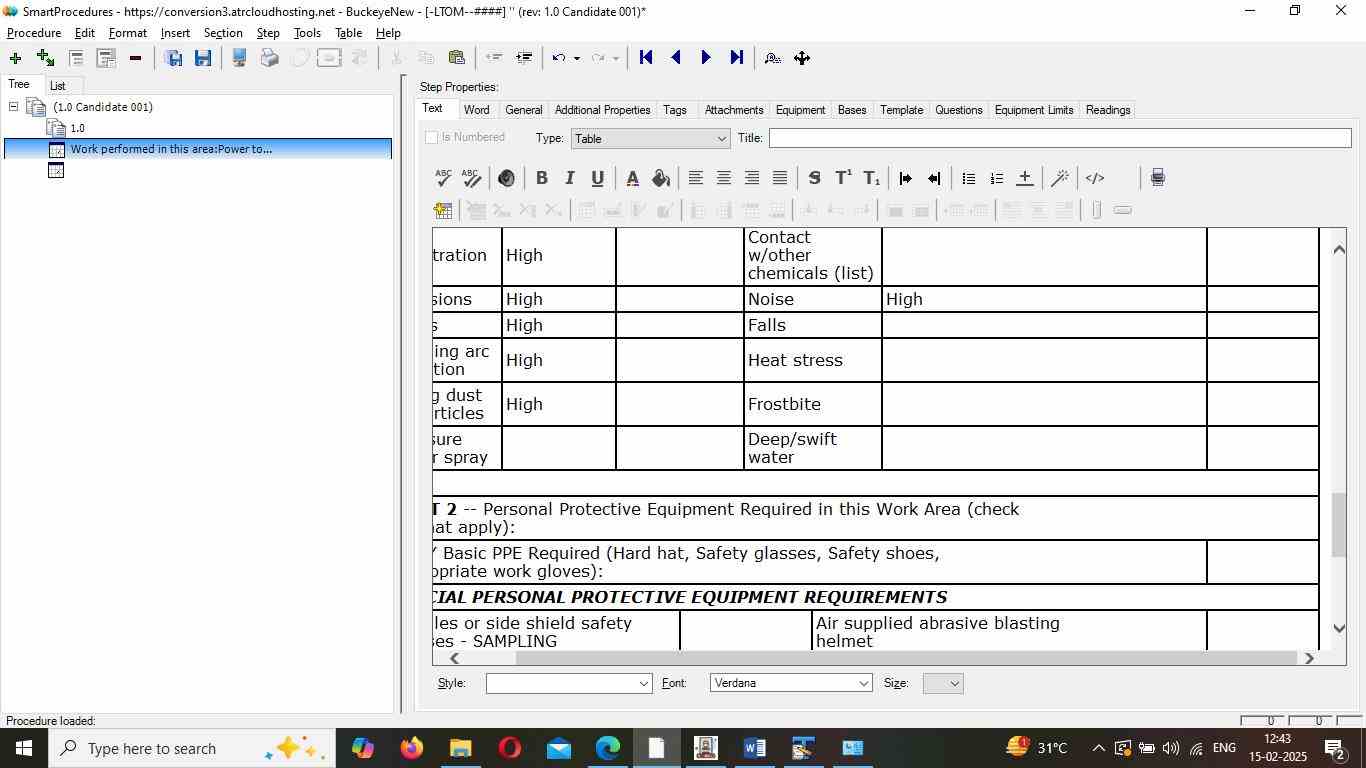Click the vertical scrollbar thumb in editor
Image resolution: width=1366 pixels, height=768 pixels.
[x=1339, y=525]
